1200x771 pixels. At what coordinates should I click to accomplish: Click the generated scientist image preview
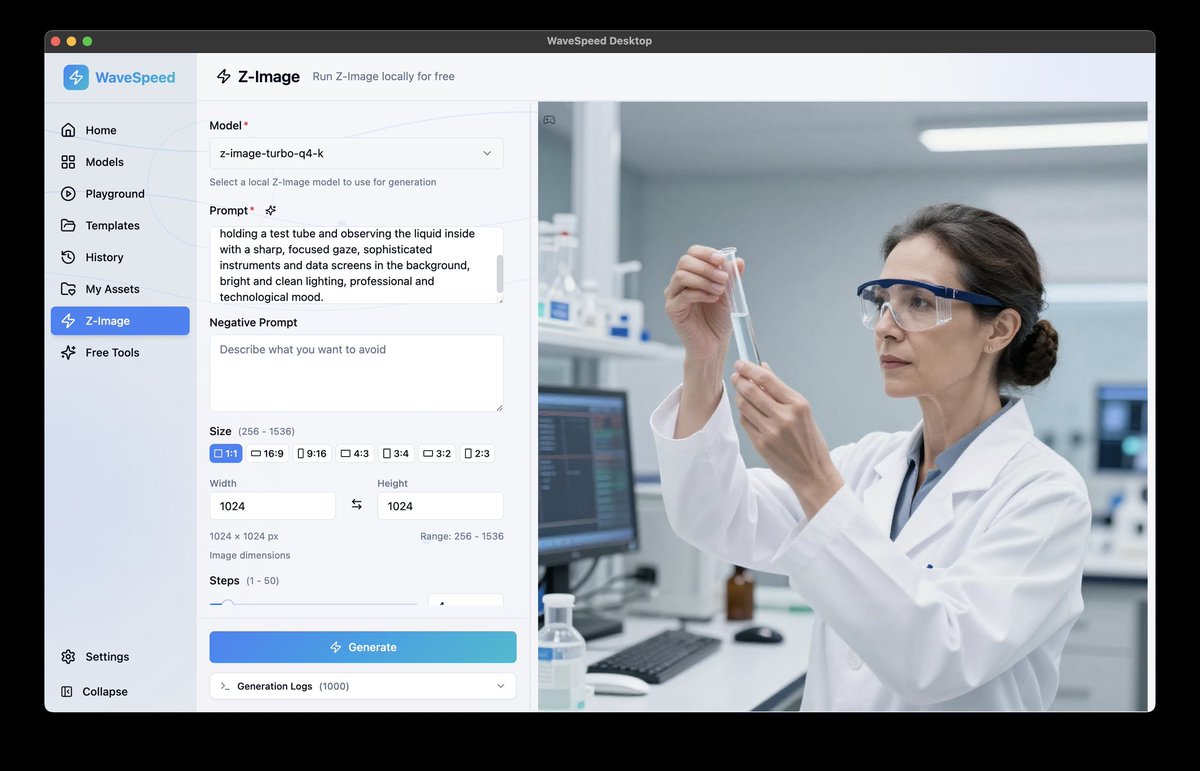[843, 406]
